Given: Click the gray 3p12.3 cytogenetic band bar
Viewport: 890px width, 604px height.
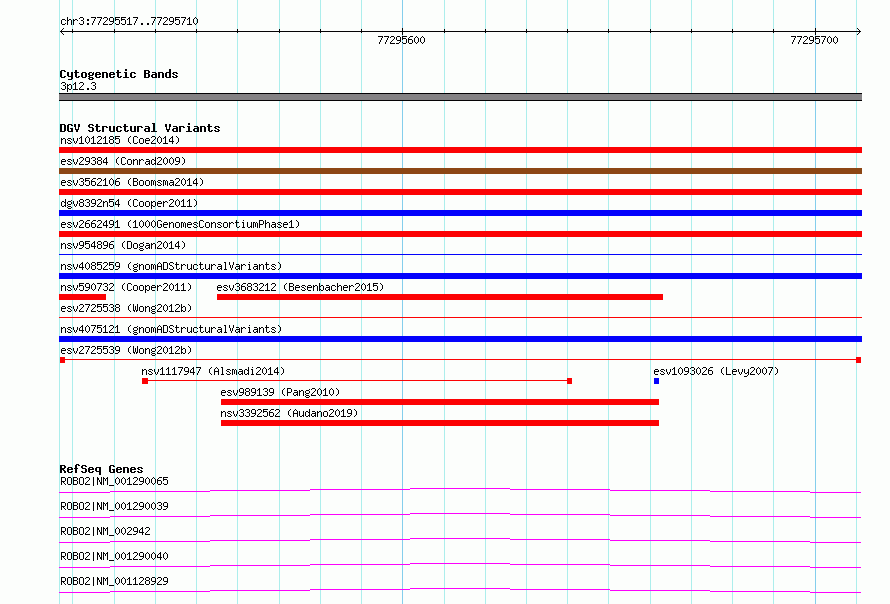Looking at the screenshot, I should 460,97.
